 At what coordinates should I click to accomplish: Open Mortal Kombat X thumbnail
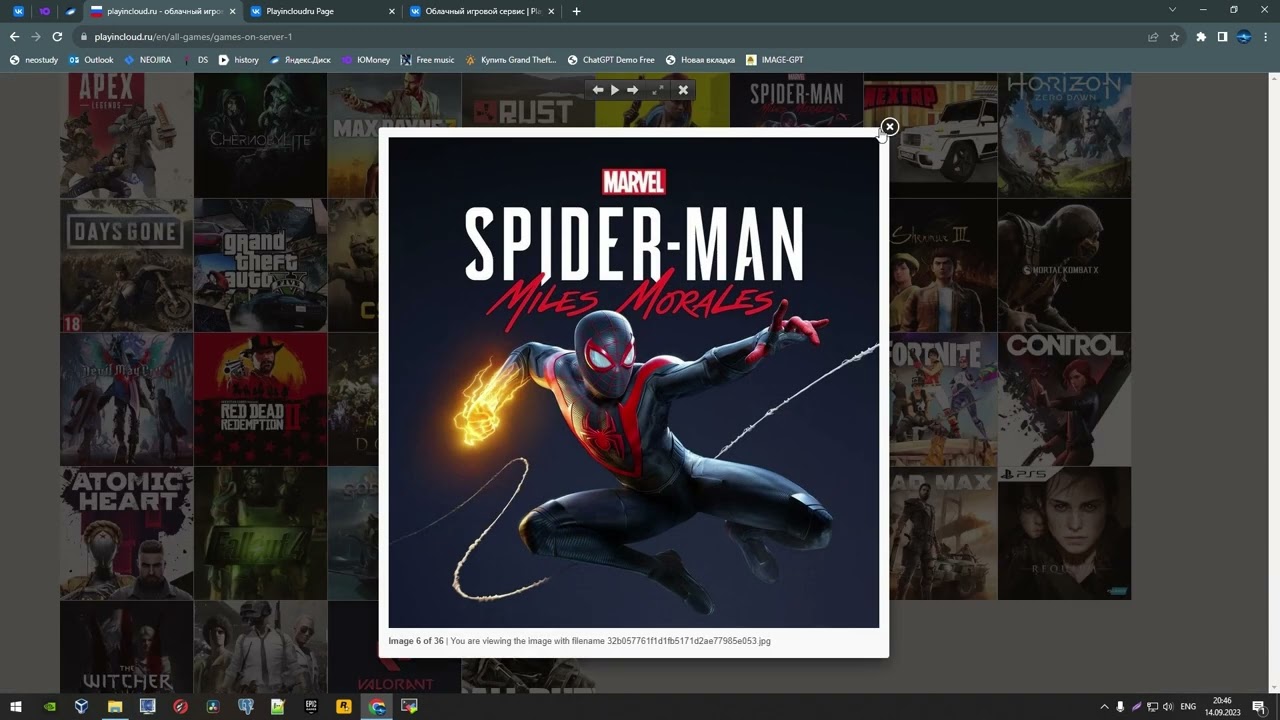point(1064,265)
